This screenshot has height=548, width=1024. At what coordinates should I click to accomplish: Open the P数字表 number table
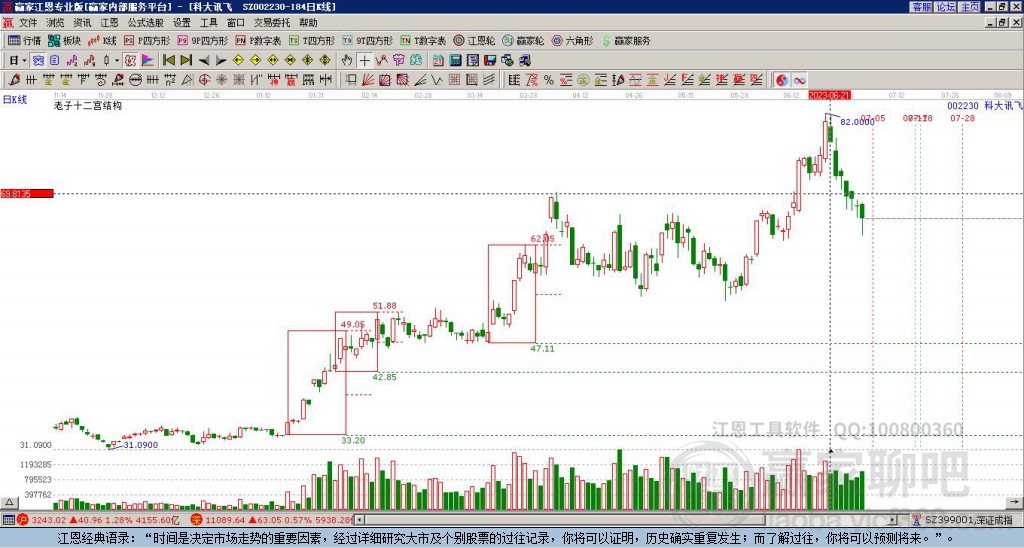(259, 40)
